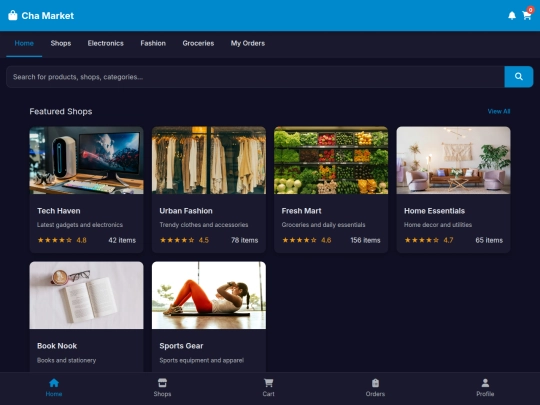The height and width of the screenshot is (405, 540).
Task: Open notifications via the bell icon
Action: (x=512, y=15)
